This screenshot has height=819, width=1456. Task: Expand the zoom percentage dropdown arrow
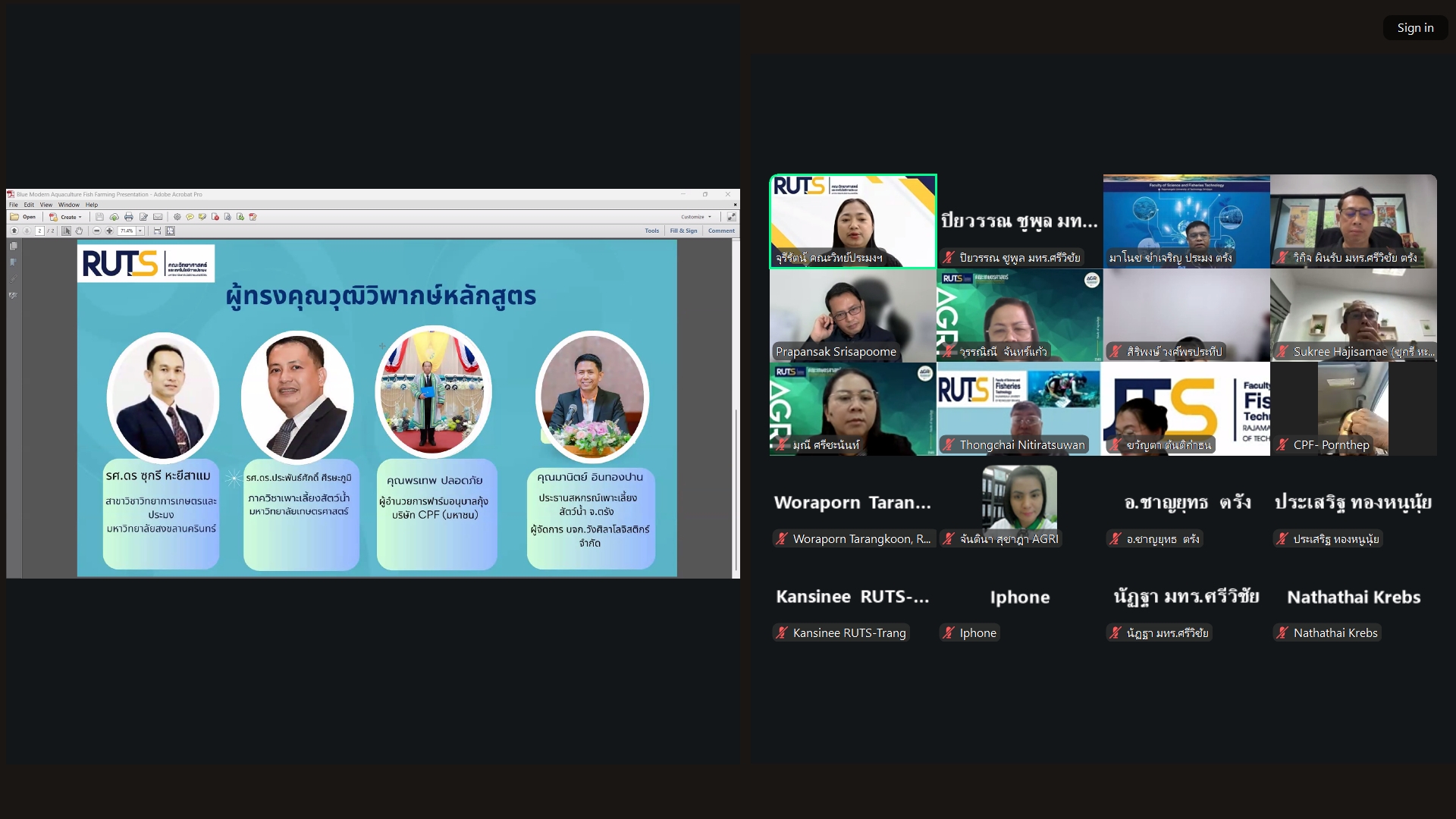click(140, 231)
